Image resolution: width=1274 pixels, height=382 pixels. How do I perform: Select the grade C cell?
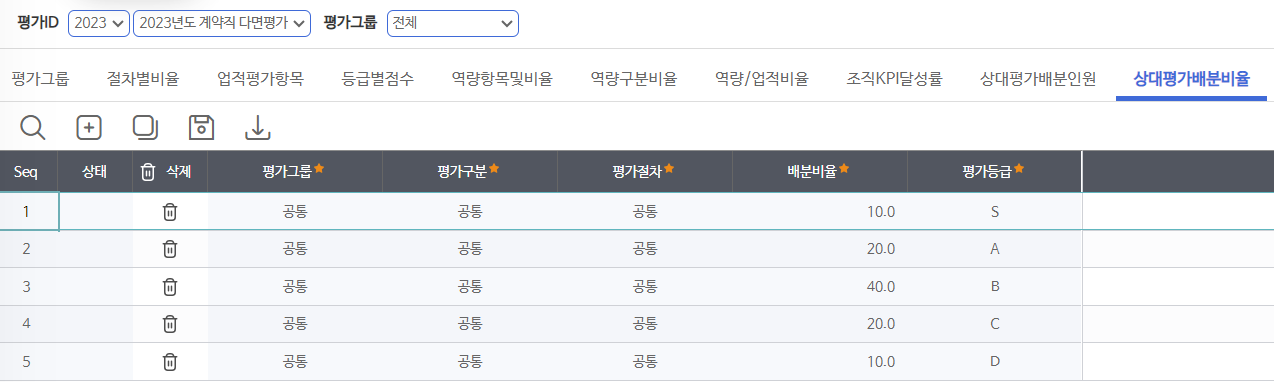point(994,324)
